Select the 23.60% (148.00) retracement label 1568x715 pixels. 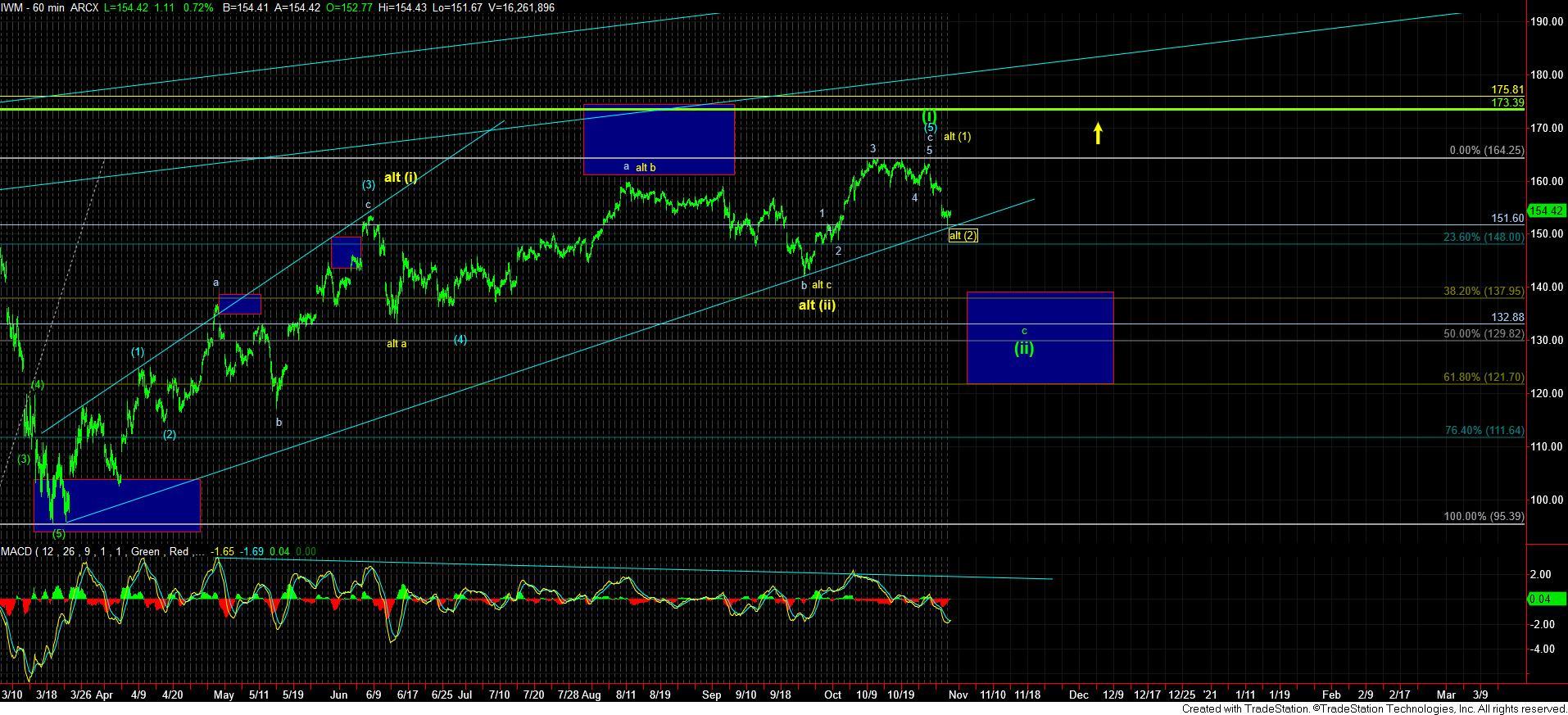click(1484, 238)
